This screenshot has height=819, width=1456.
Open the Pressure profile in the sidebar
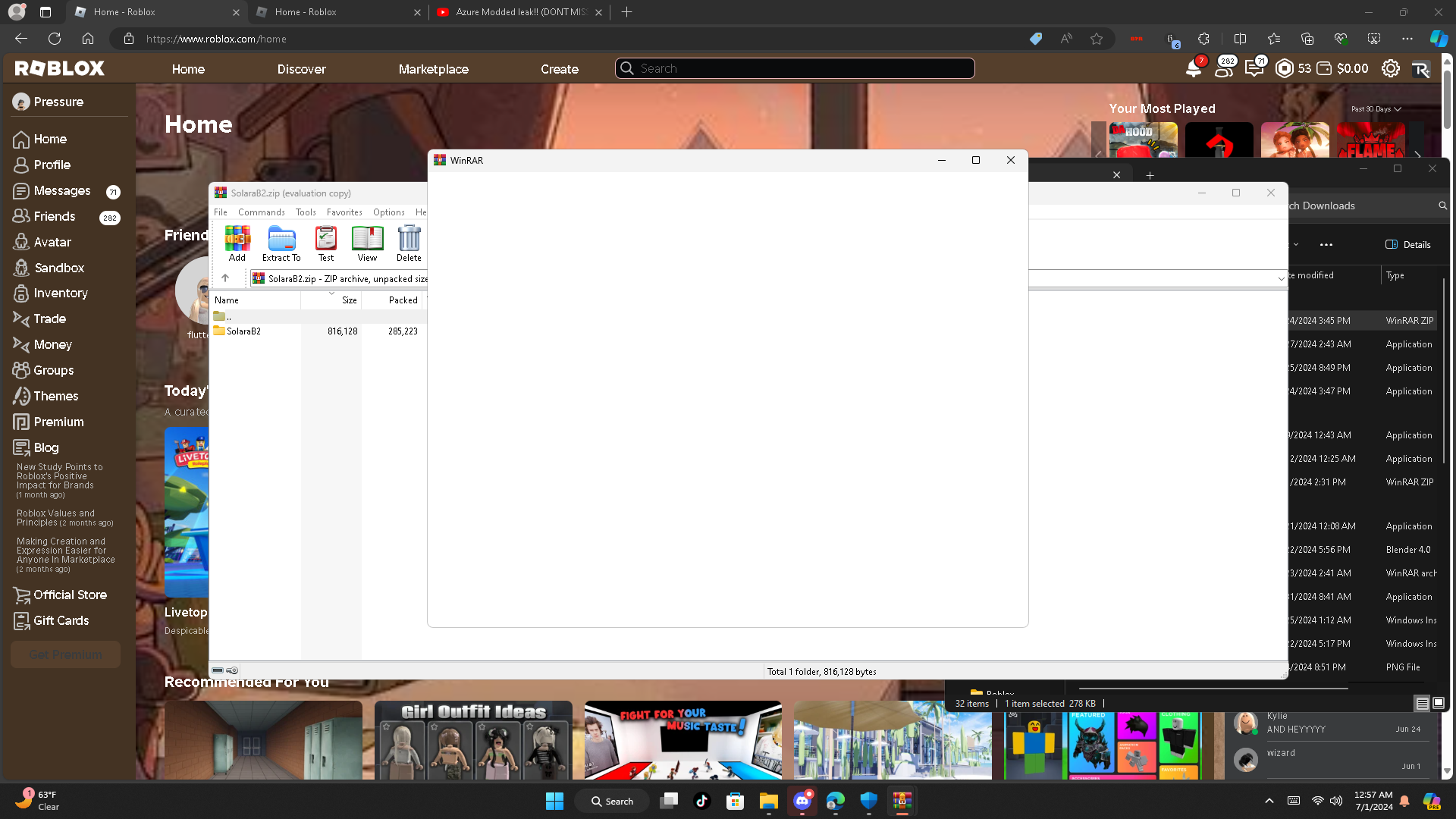[49, 102]
